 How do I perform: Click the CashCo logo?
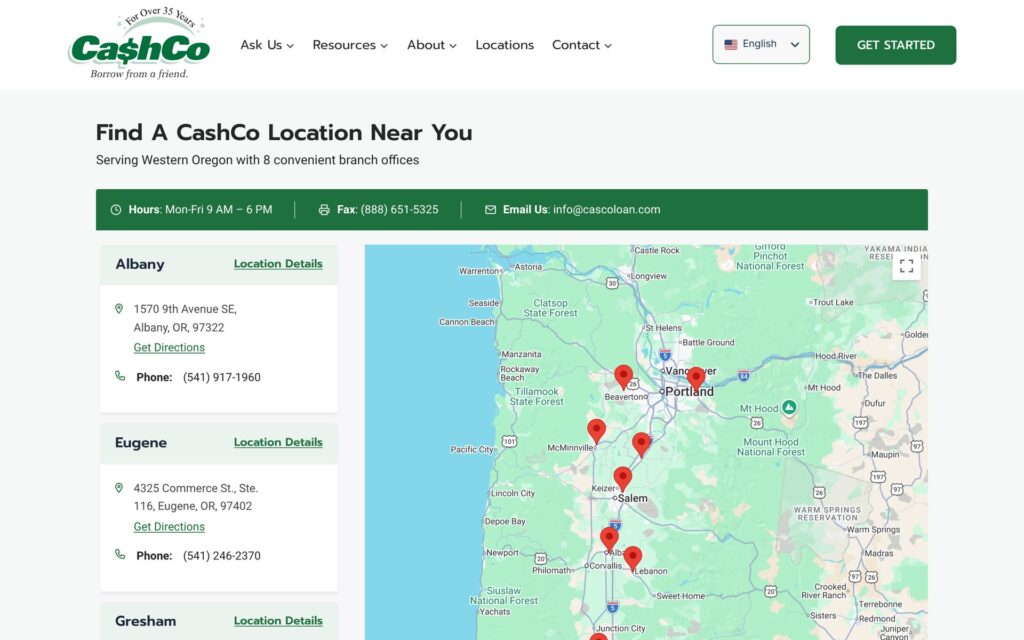point(138,44)
